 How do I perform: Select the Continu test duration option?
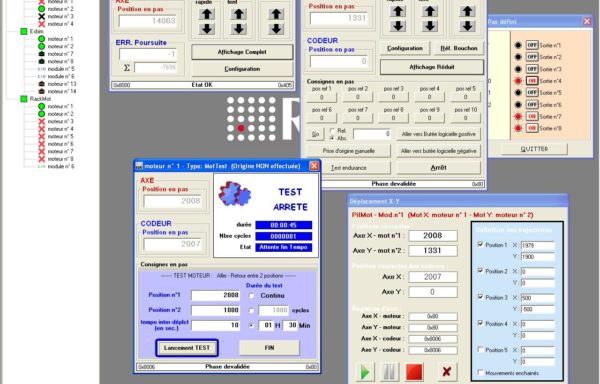pyautogui.click(x=251, y=296)
